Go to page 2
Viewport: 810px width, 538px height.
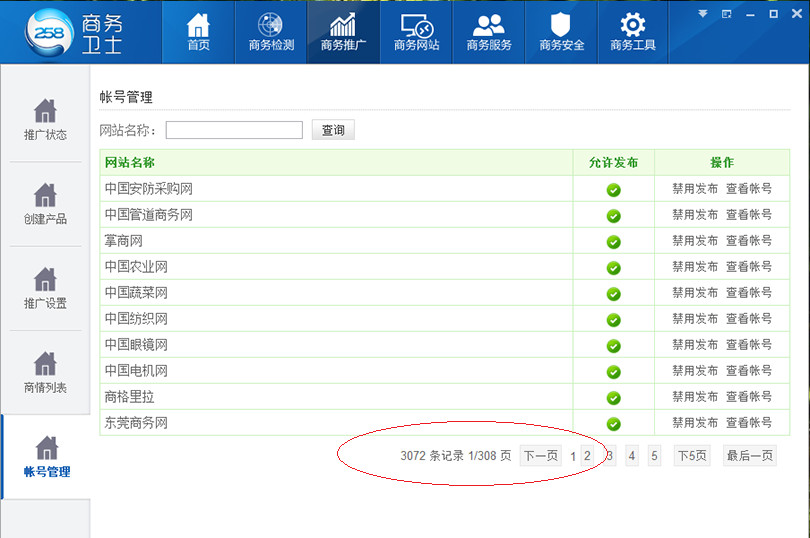(587, 455)
